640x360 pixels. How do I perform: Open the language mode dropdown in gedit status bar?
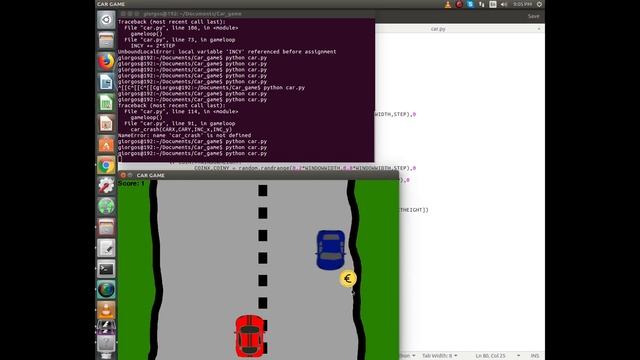[408, 356]
